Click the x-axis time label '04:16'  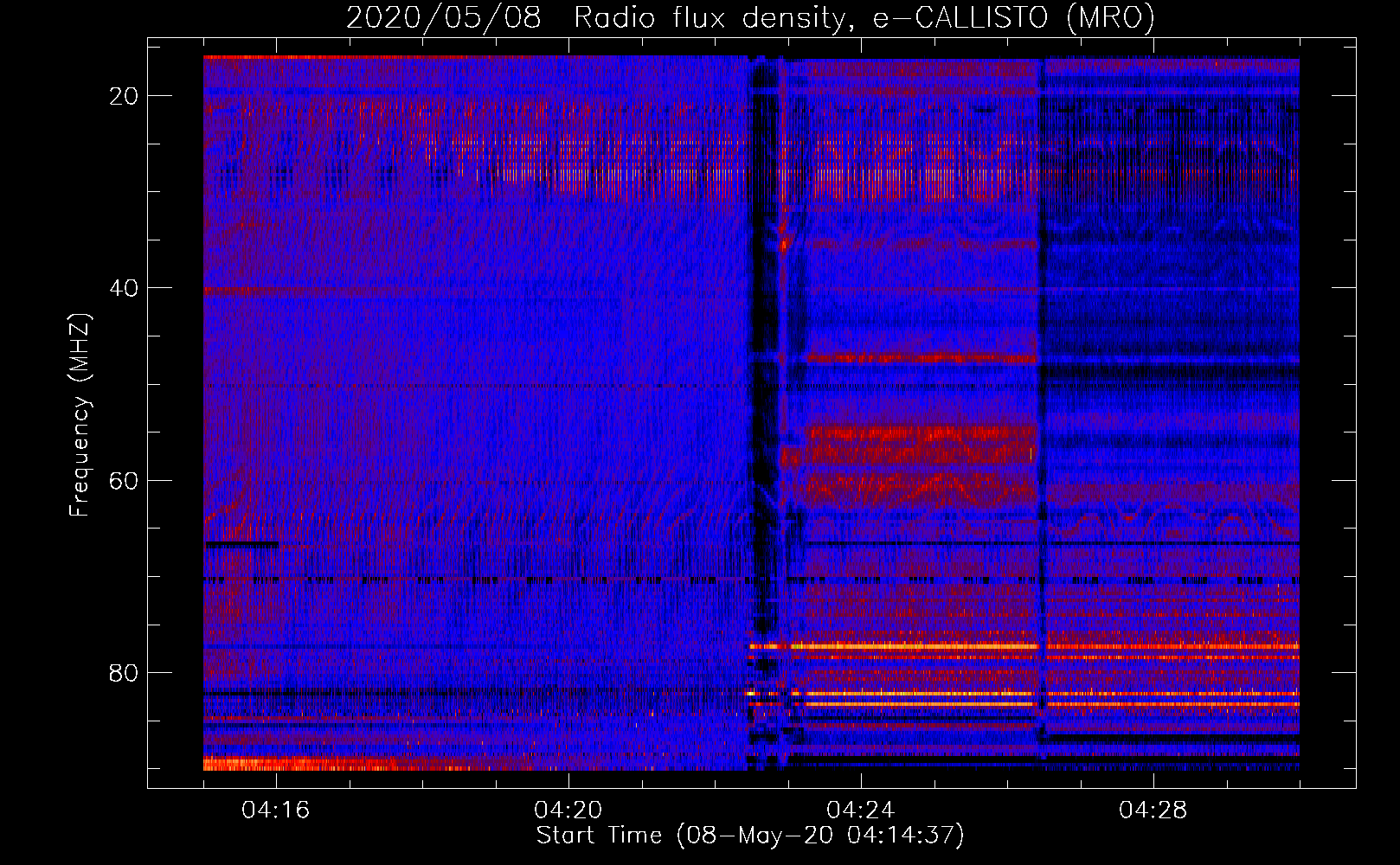pos(276,810)
